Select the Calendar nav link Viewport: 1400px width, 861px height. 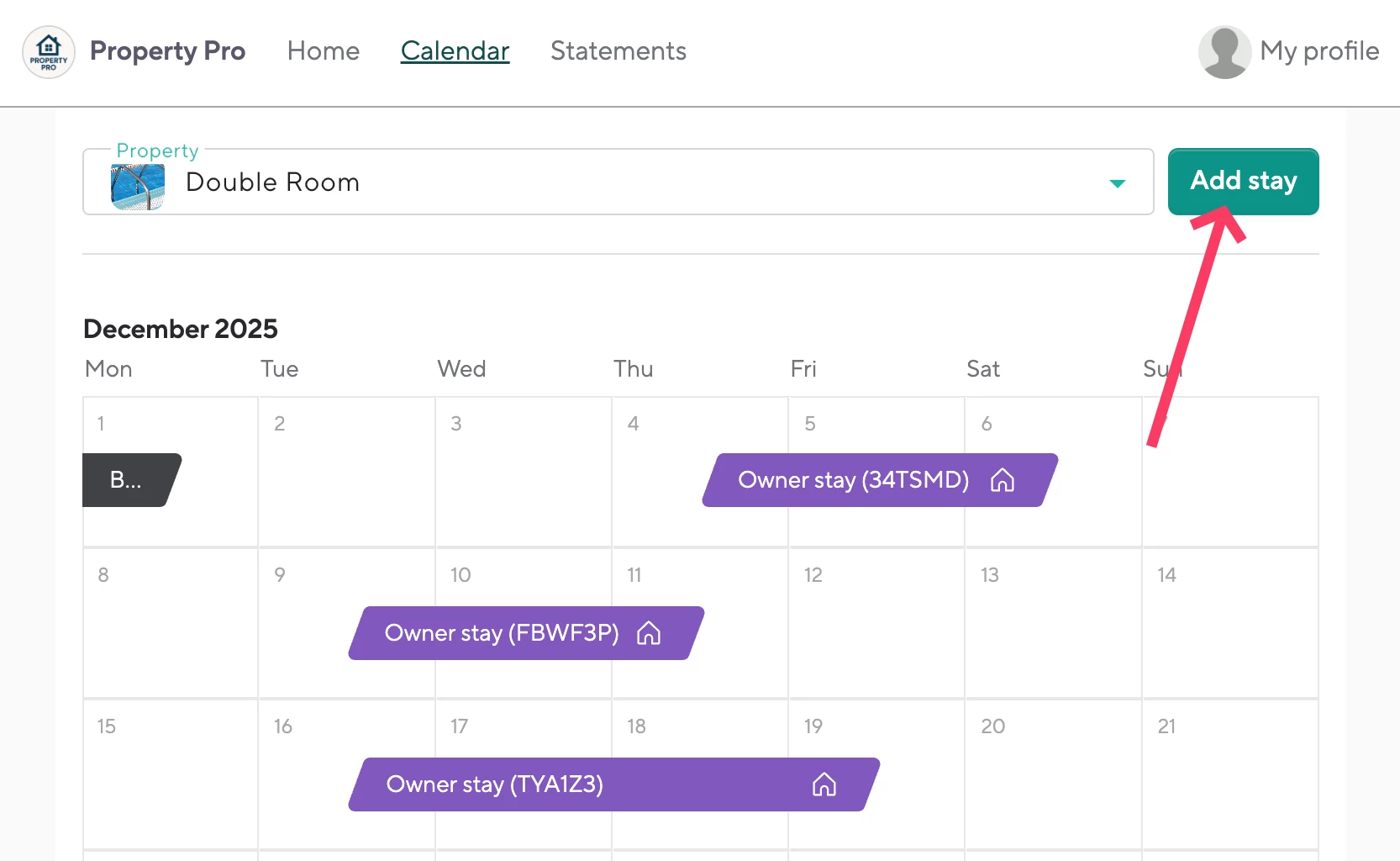[455, 51]
